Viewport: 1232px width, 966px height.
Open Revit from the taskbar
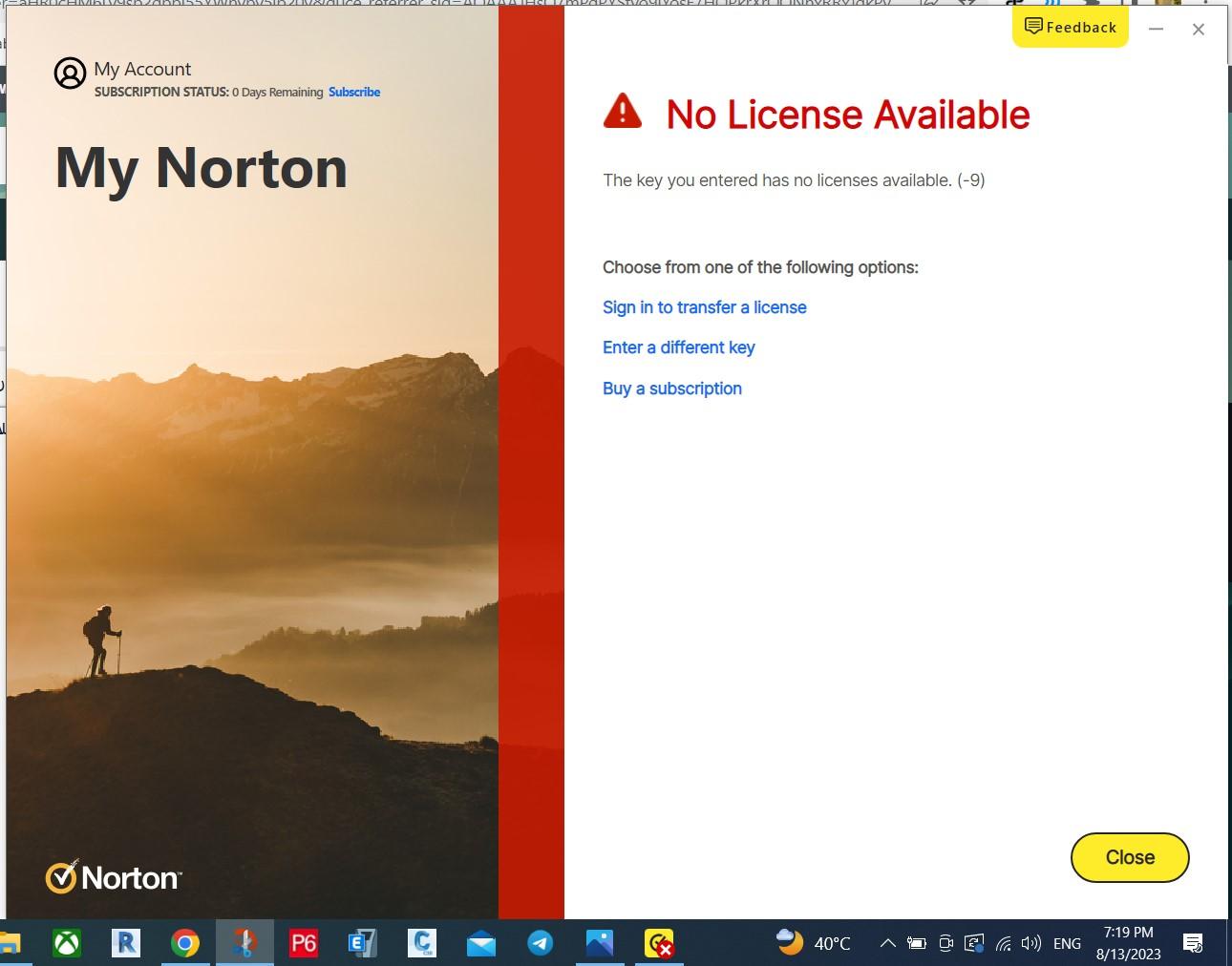click(x=125, y=943)
